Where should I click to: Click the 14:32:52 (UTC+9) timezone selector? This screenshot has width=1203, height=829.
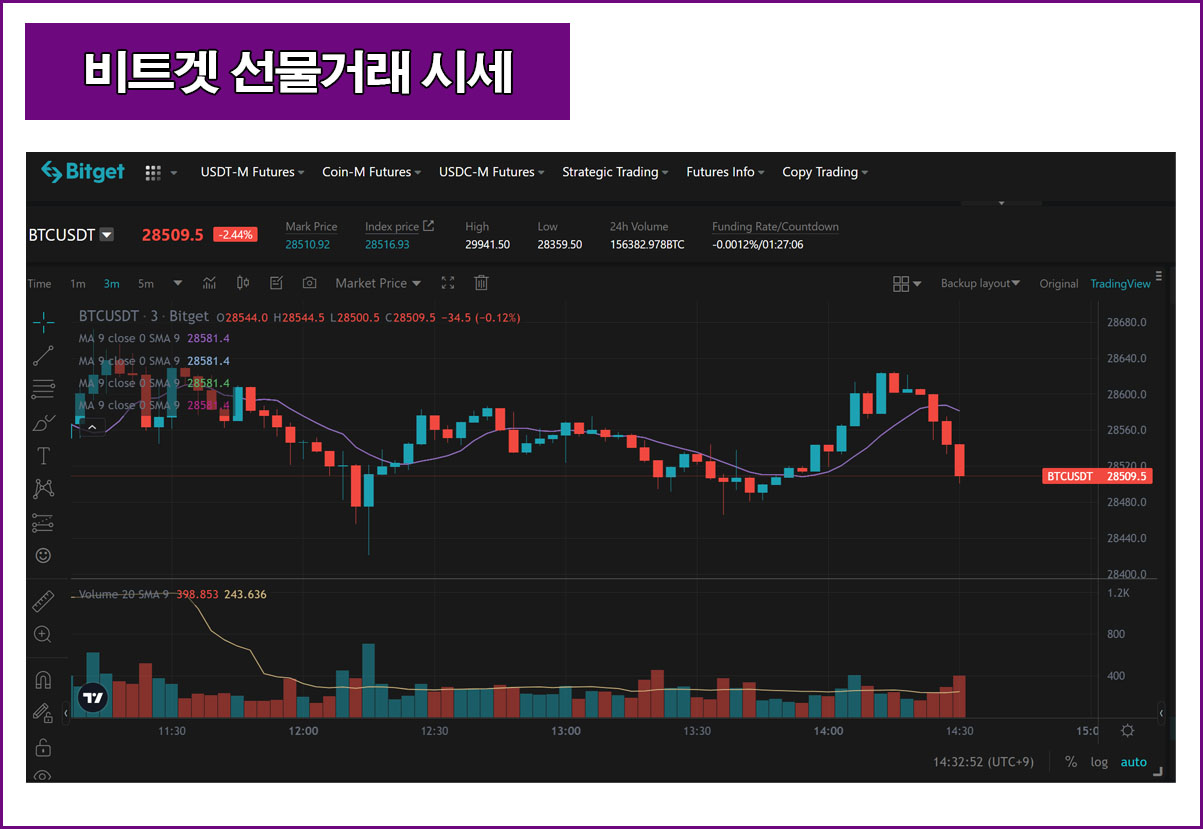point(983,762)
